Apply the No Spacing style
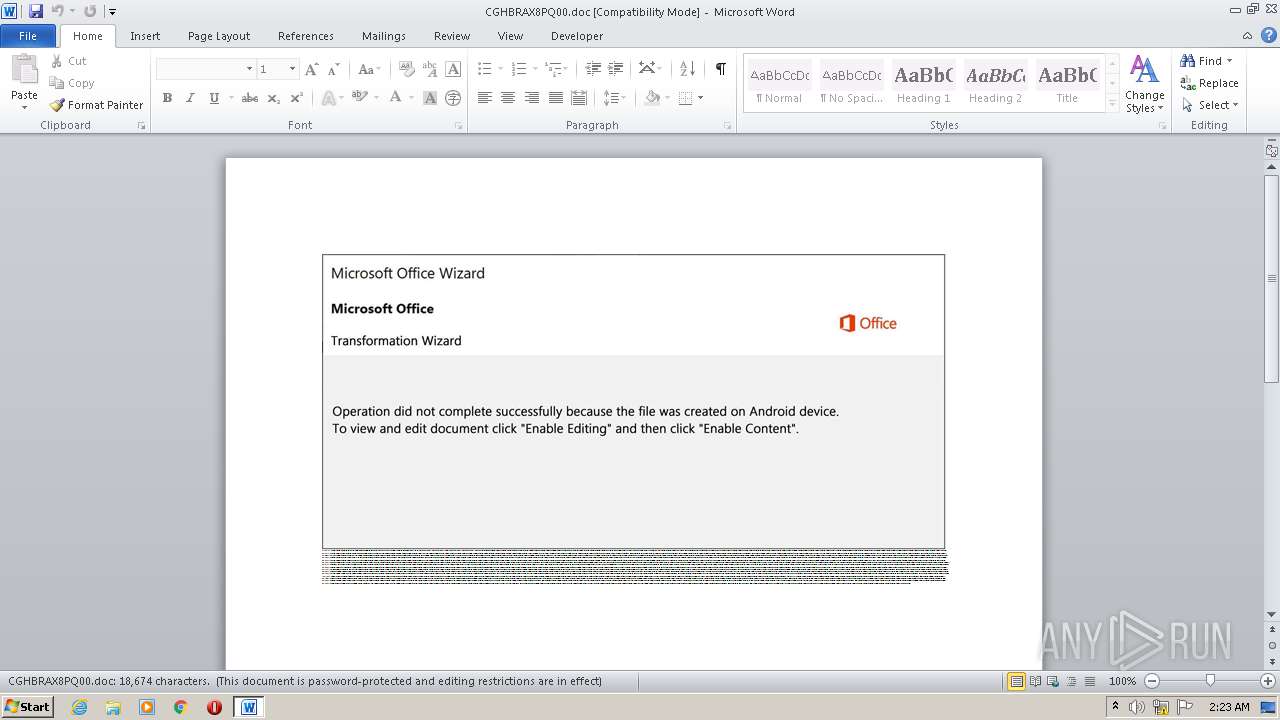This screenshot has width=1280, height=720. coord(851,84)
